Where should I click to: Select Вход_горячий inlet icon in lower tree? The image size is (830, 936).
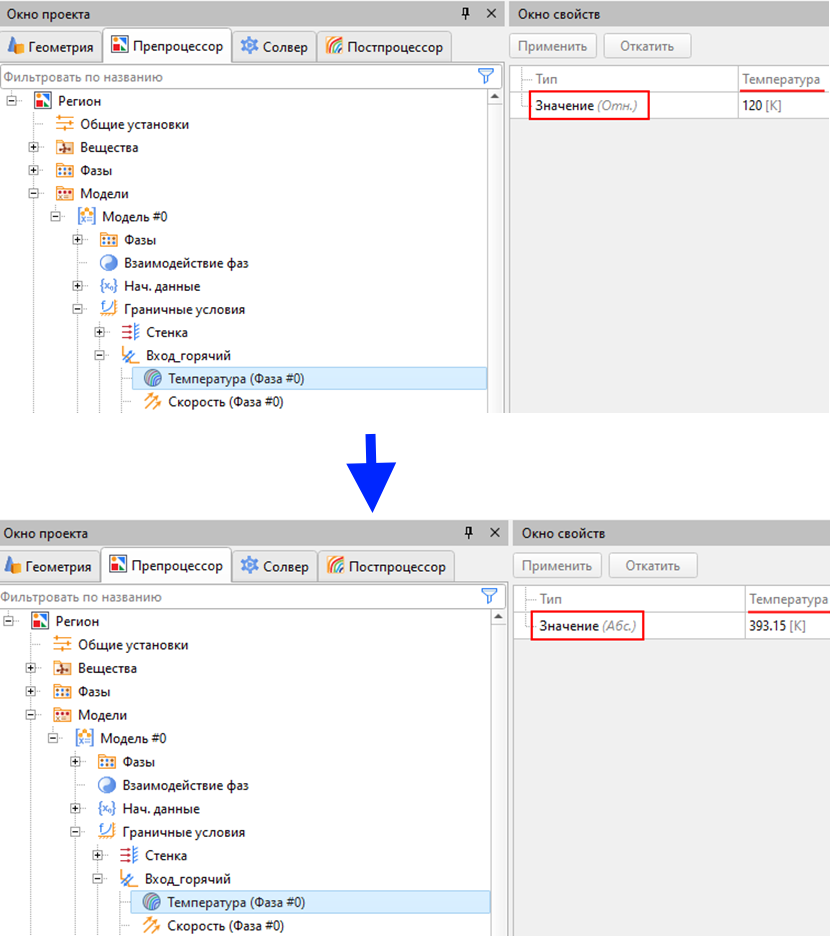click(129, 879)
